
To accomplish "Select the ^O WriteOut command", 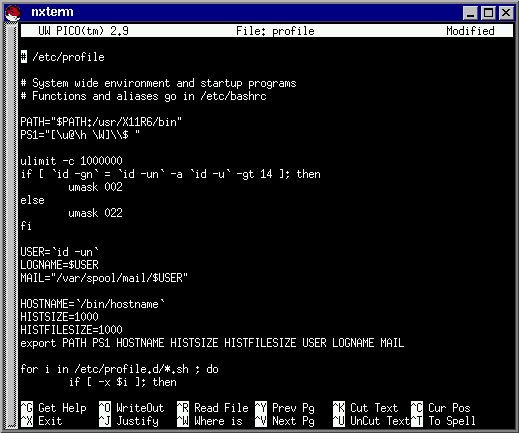I will pos(132,408).
